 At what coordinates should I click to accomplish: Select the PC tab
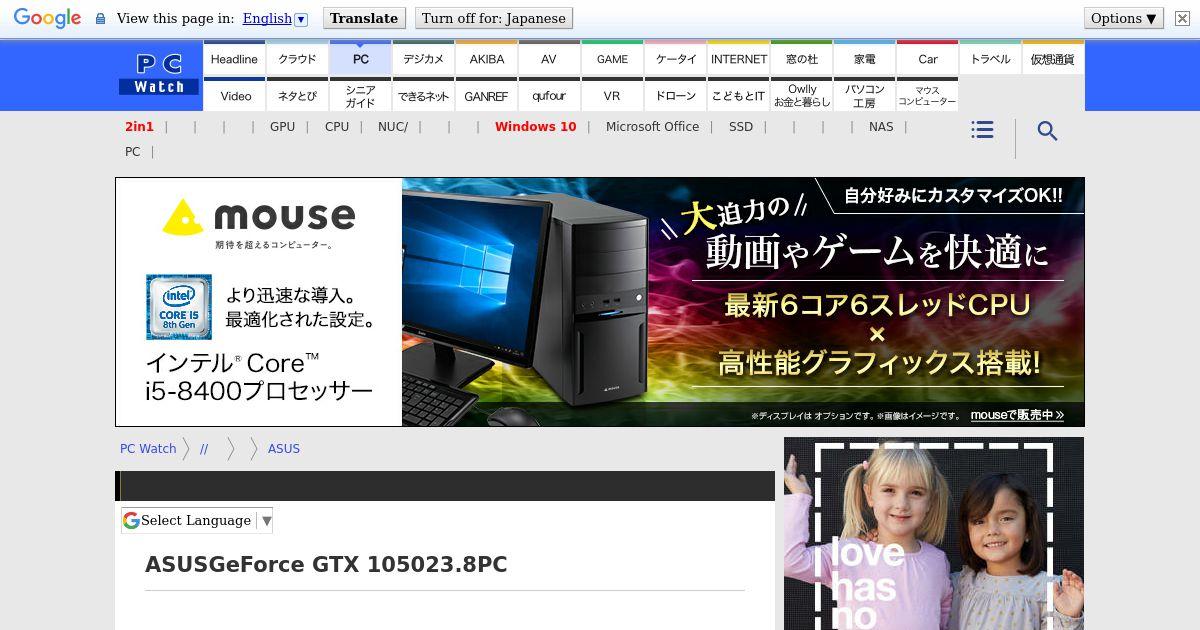tap(360, 58)
